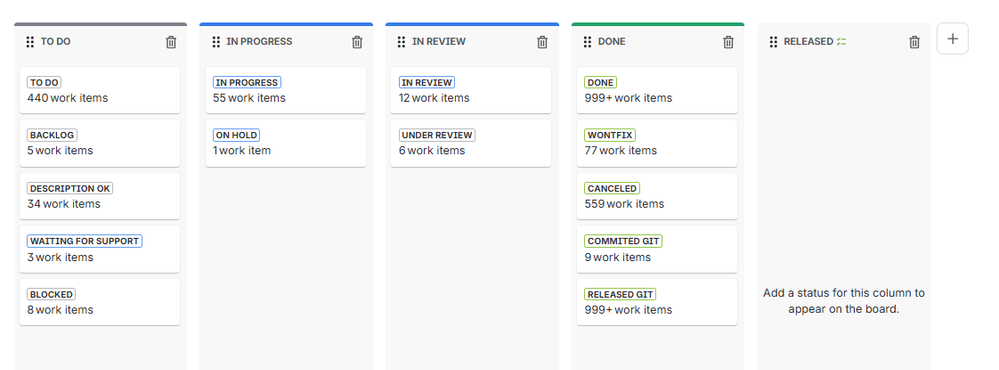Grab the IN PROGRESS column drag handle
Viewport: 999px width, 370px height.
(216, 42)
